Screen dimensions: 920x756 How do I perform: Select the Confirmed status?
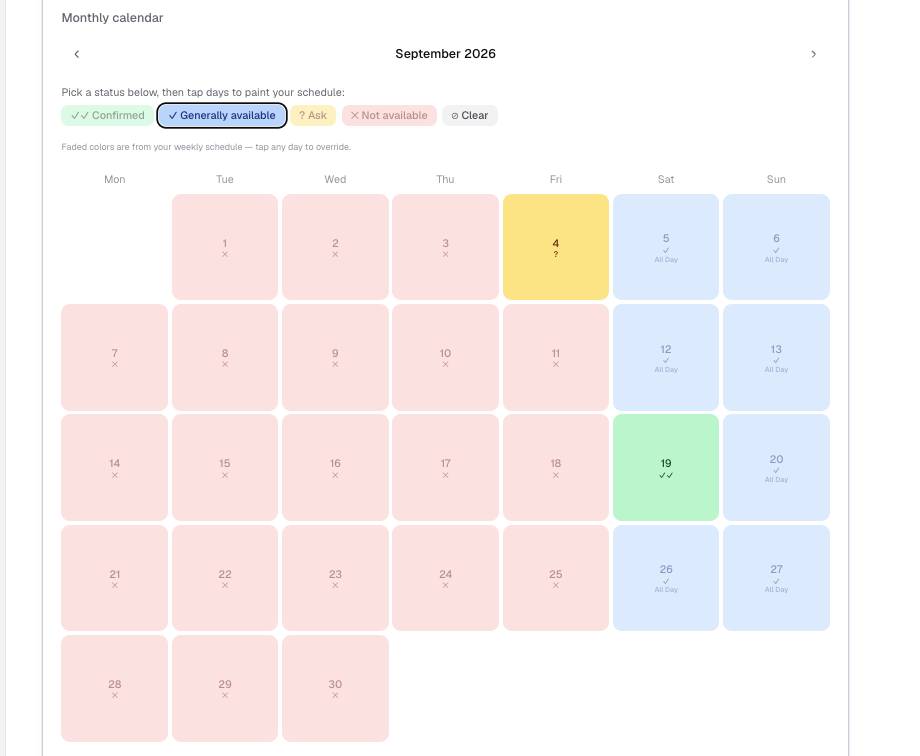pos(107,116)
